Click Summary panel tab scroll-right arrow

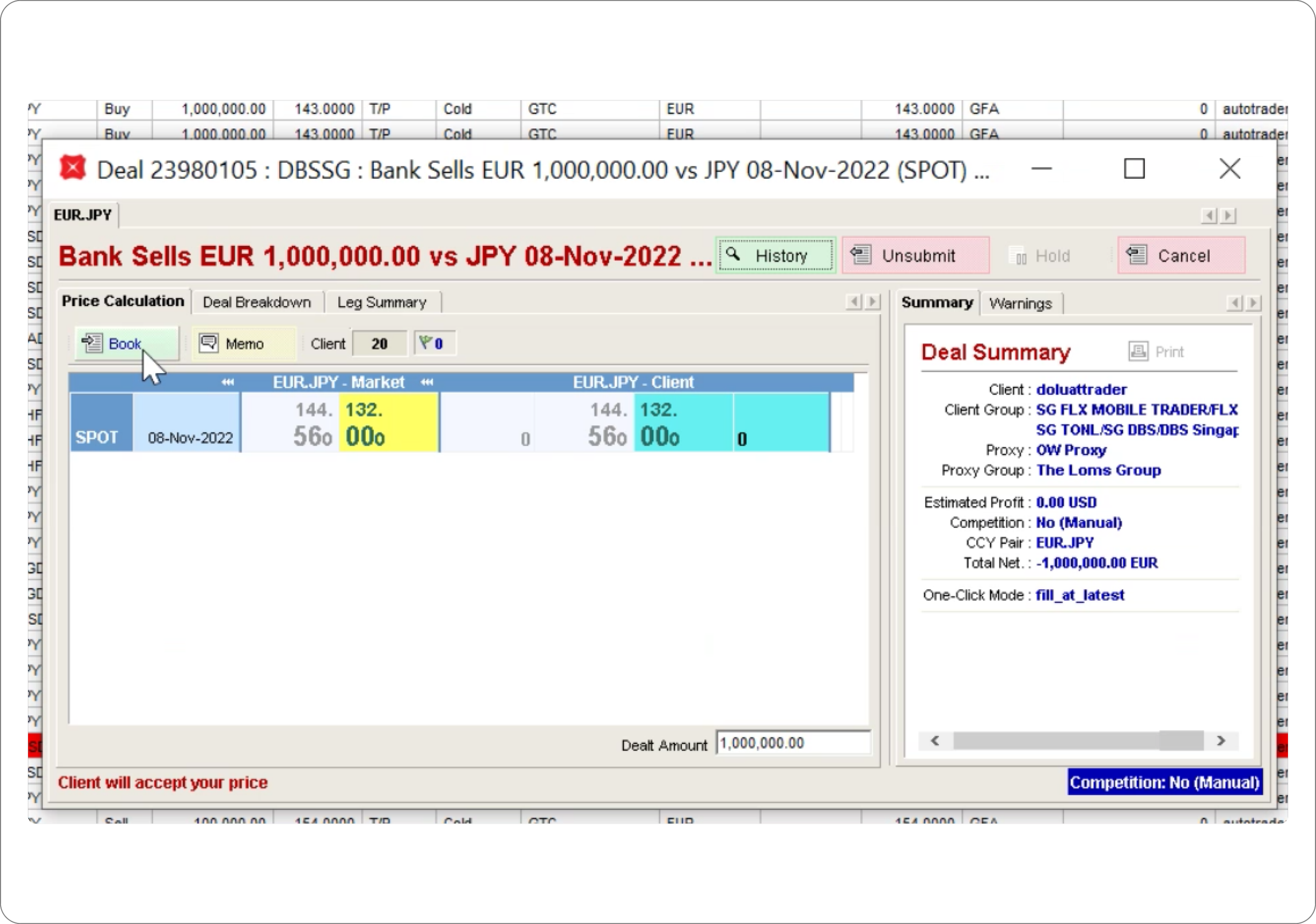[1253, 303]
